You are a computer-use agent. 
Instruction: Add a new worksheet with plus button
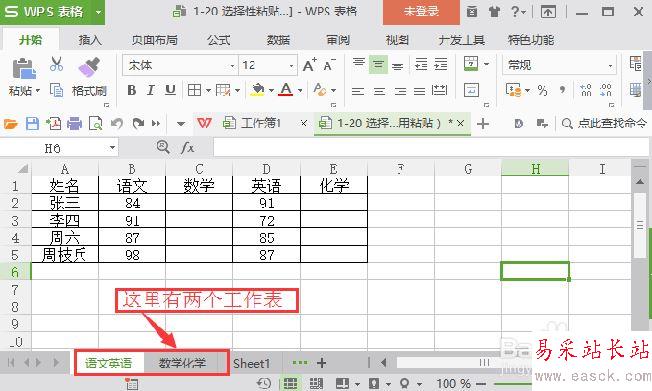321,363
